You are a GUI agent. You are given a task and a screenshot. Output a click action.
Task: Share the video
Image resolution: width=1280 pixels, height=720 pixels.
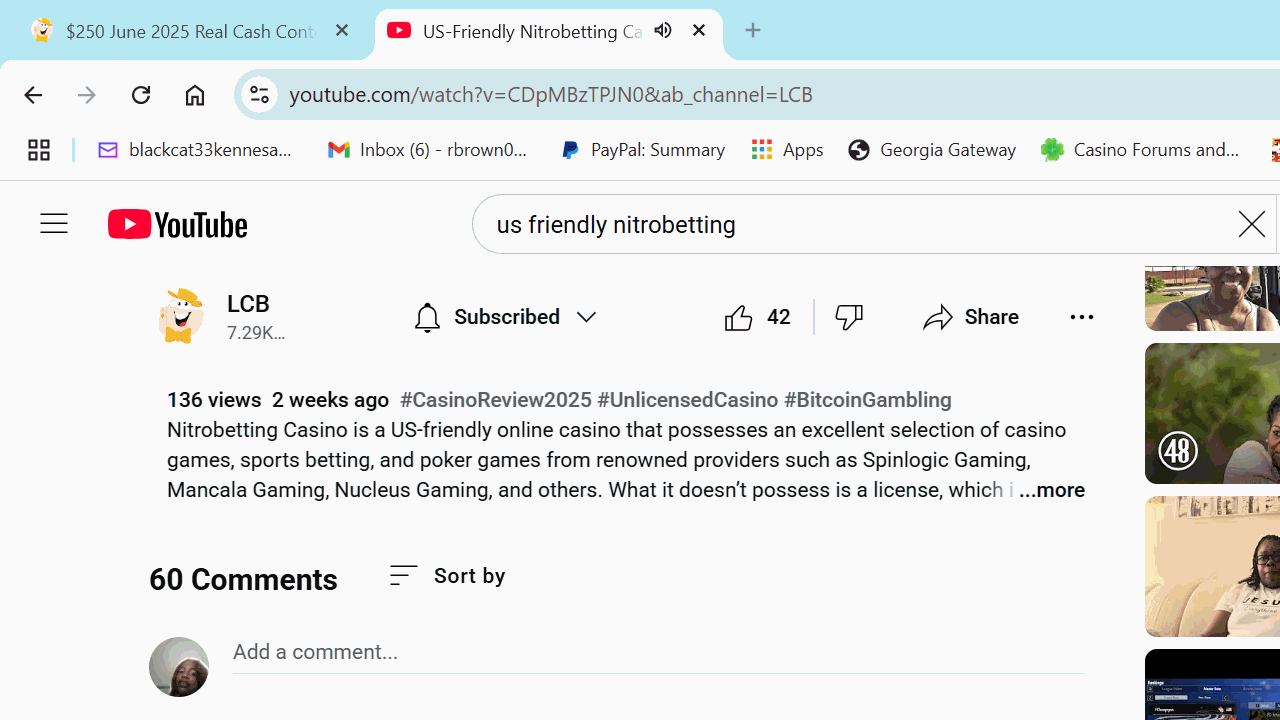pos(971,317)
